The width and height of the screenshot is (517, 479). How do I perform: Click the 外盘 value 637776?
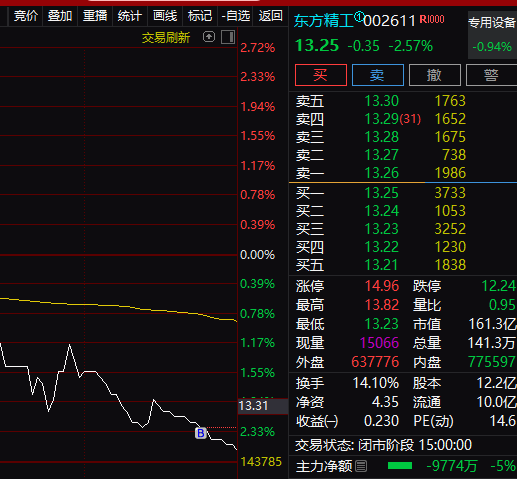tap(375, 362)
